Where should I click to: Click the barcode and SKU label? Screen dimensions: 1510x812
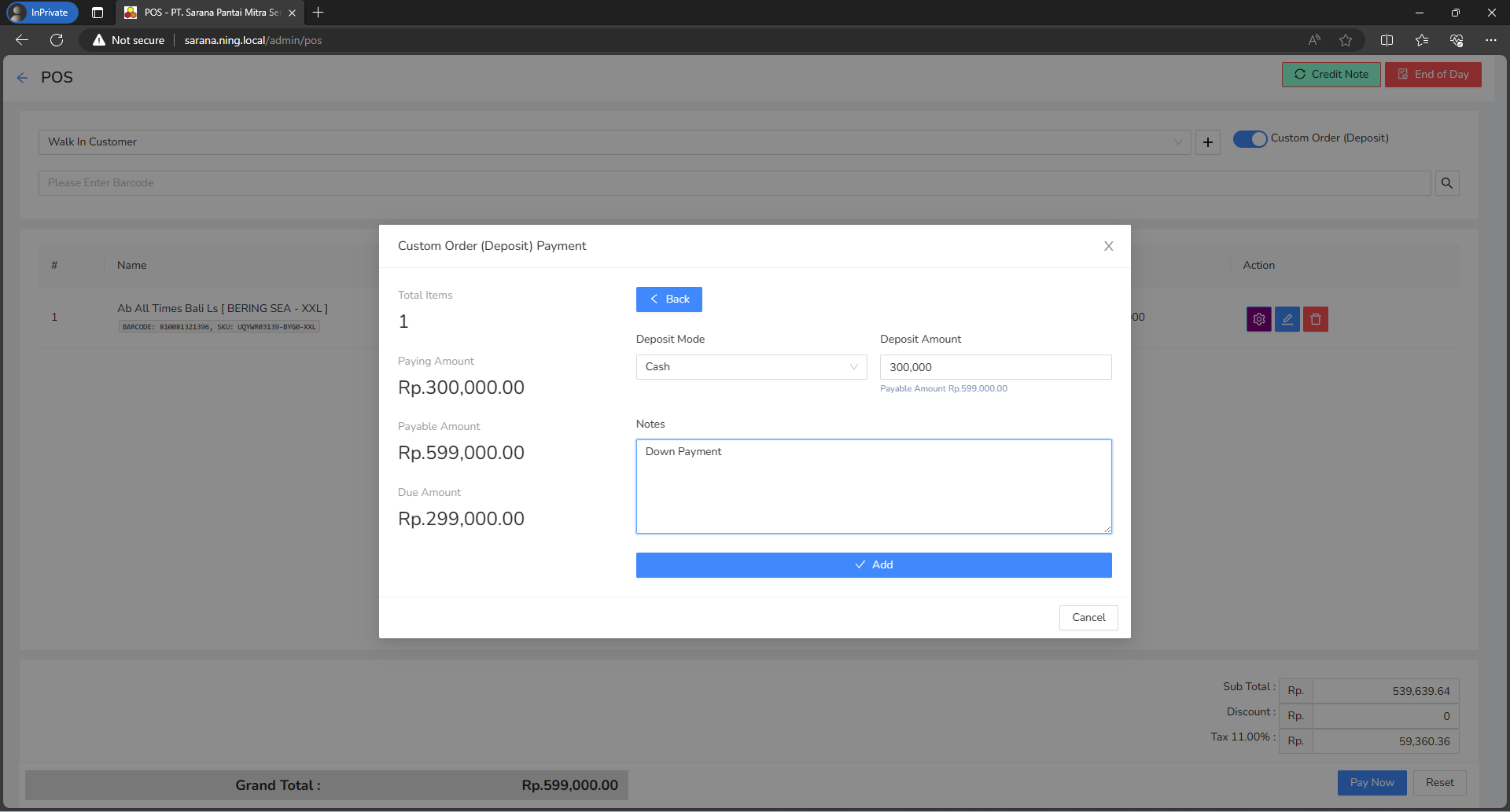[219, 327]
